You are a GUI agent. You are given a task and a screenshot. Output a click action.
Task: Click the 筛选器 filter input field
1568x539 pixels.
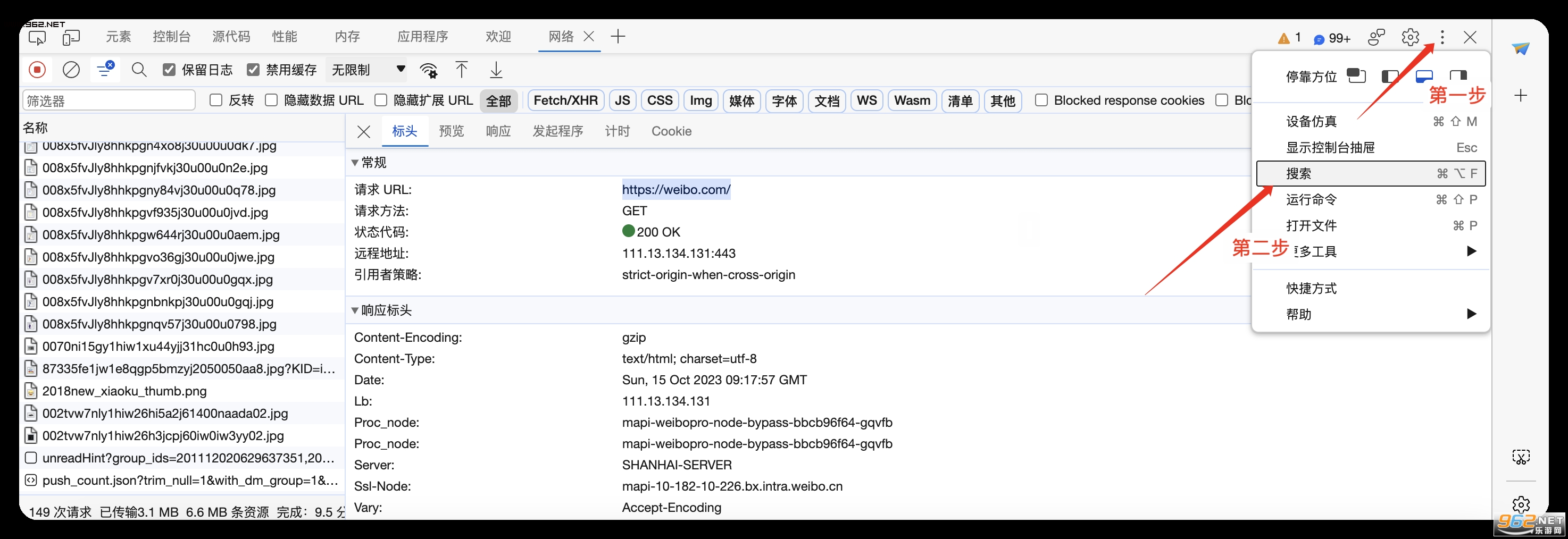[109, 100]
